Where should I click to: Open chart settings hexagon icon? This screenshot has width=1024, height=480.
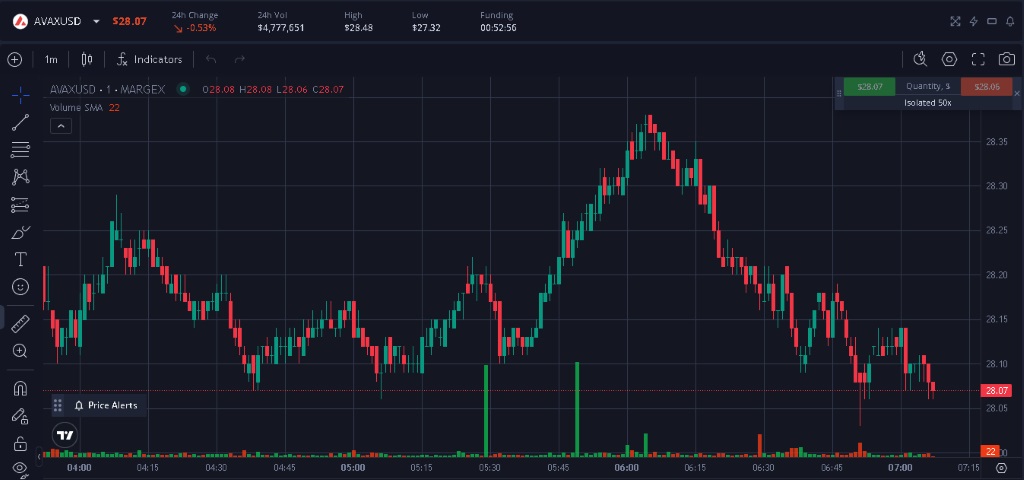click(949, 59)
